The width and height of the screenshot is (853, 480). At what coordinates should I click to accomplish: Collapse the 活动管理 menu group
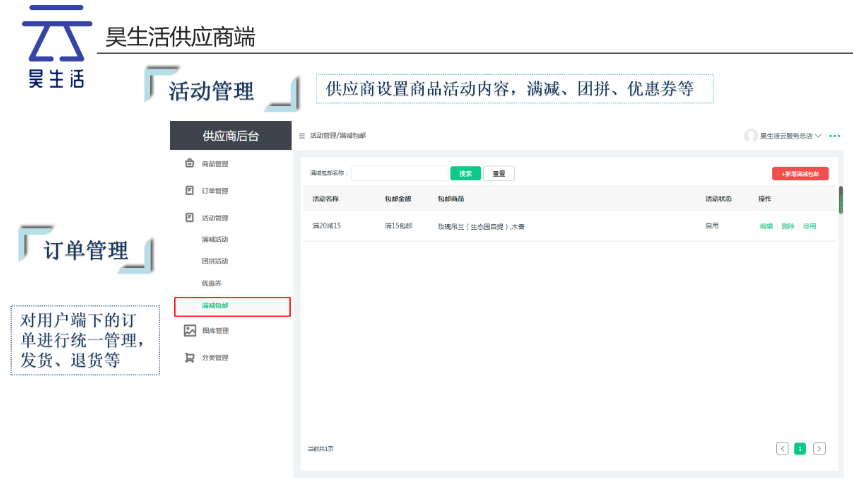pos(215,217)
